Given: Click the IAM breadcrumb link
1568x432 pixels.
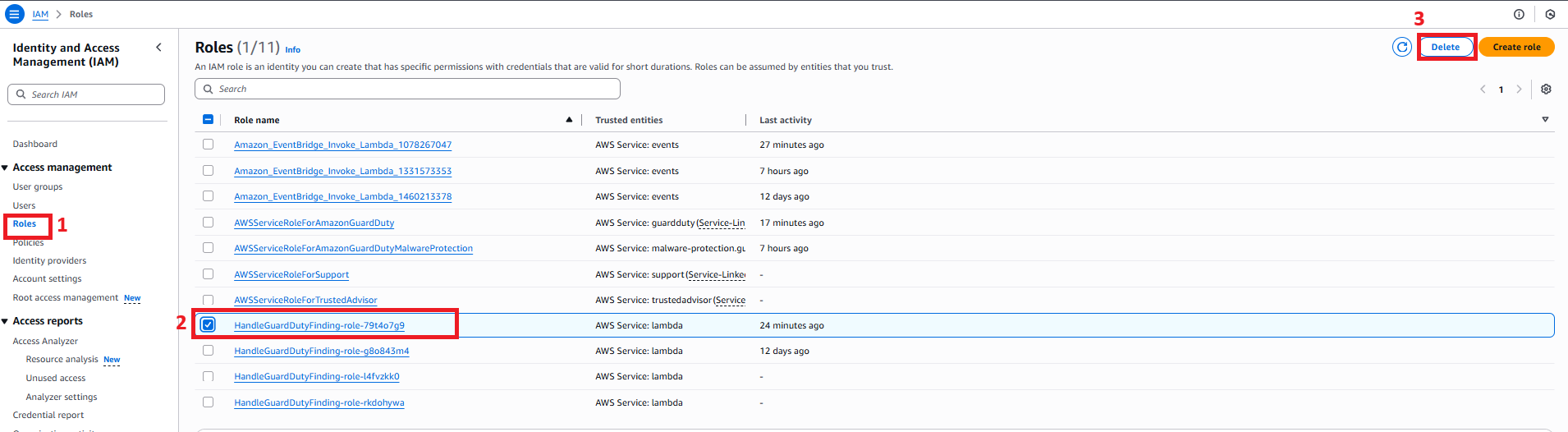Looking at the screenshot, I should click(x=40, y=14).
